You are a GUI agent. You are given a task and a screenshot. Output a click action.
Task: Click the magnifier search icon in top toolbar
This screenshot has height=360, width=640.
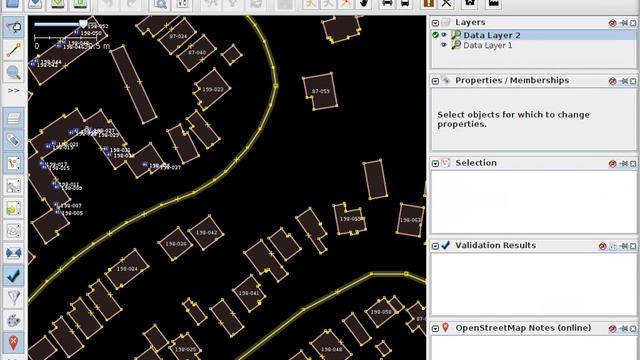pos(160,4)
